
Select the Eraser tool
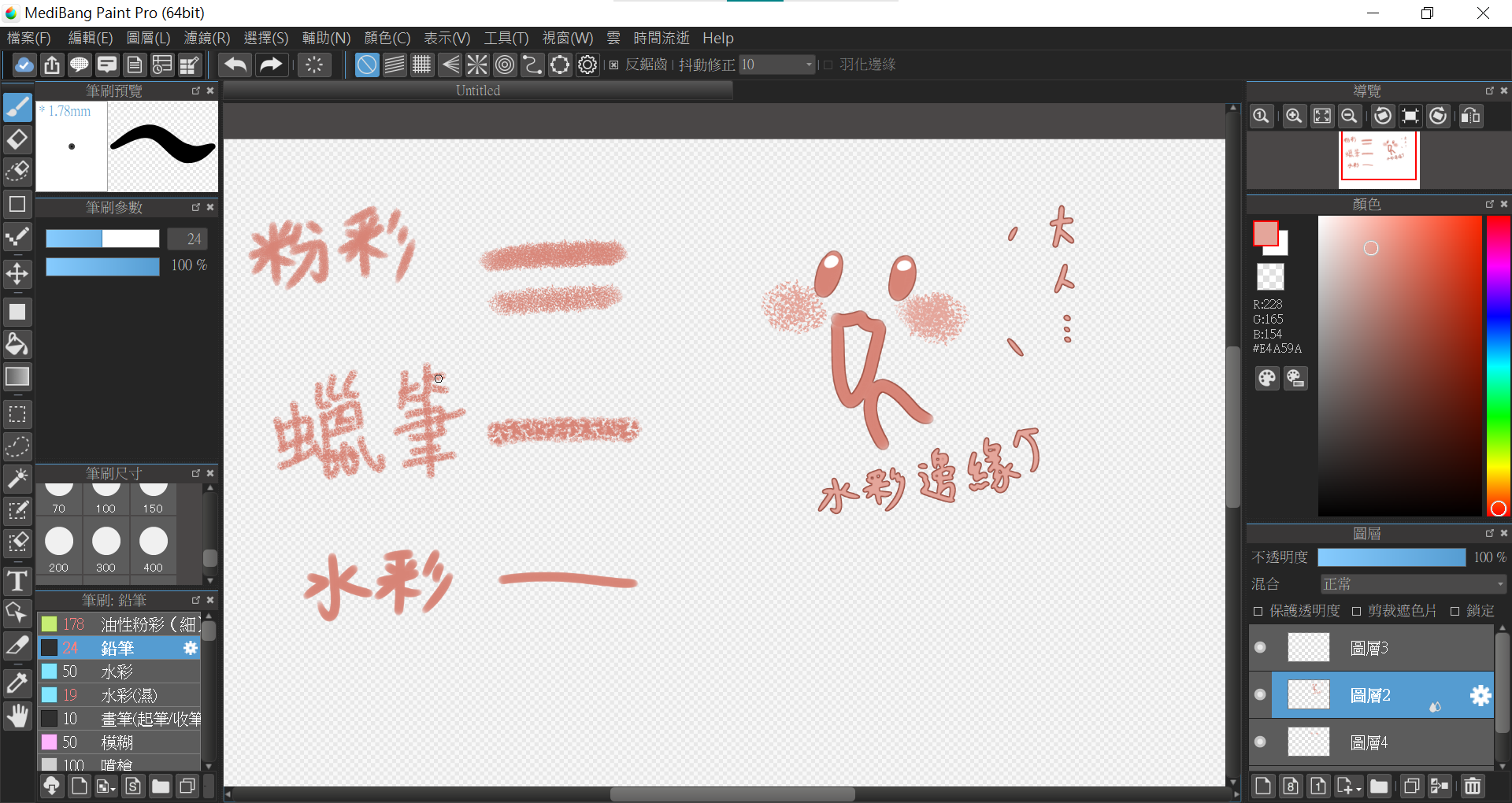(x=17, y=139)
